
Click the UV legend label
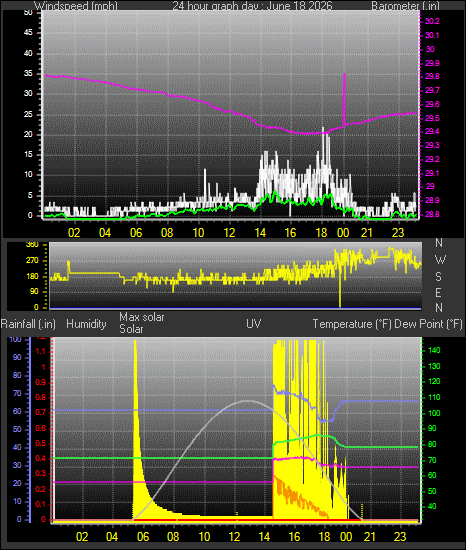(x=254, y=323)
